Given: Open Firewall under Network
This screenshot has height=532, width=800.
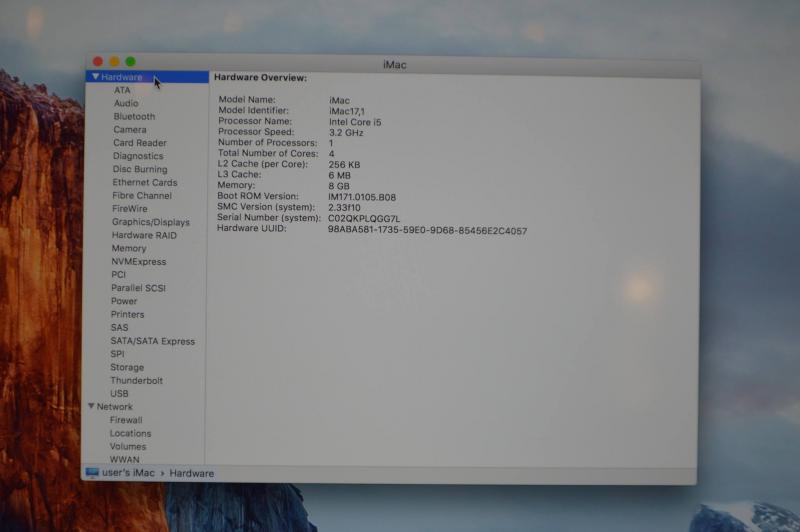Looking at the screenshot, I should [x=126, y=420].
